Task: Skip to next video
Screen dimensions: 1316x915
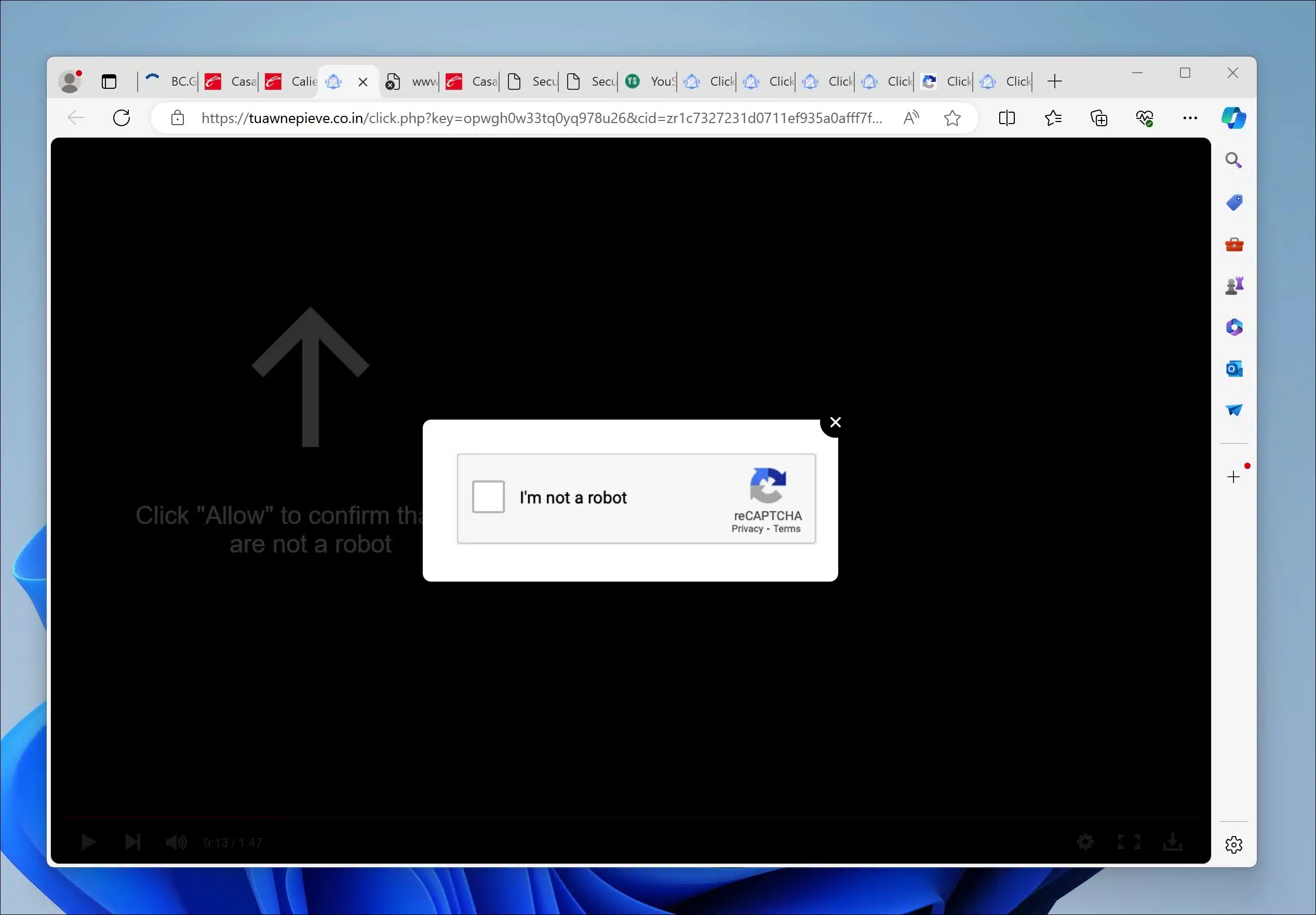Action: (x=132, y=842)
